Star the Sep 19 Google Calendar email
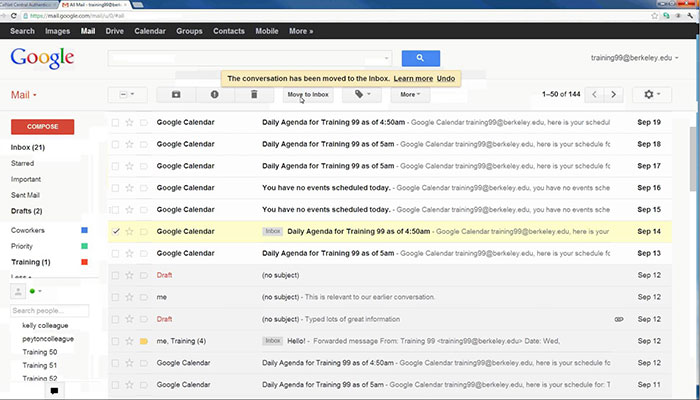Image resolution: width=700 pixels, height=400 pixels. (129, 122)
